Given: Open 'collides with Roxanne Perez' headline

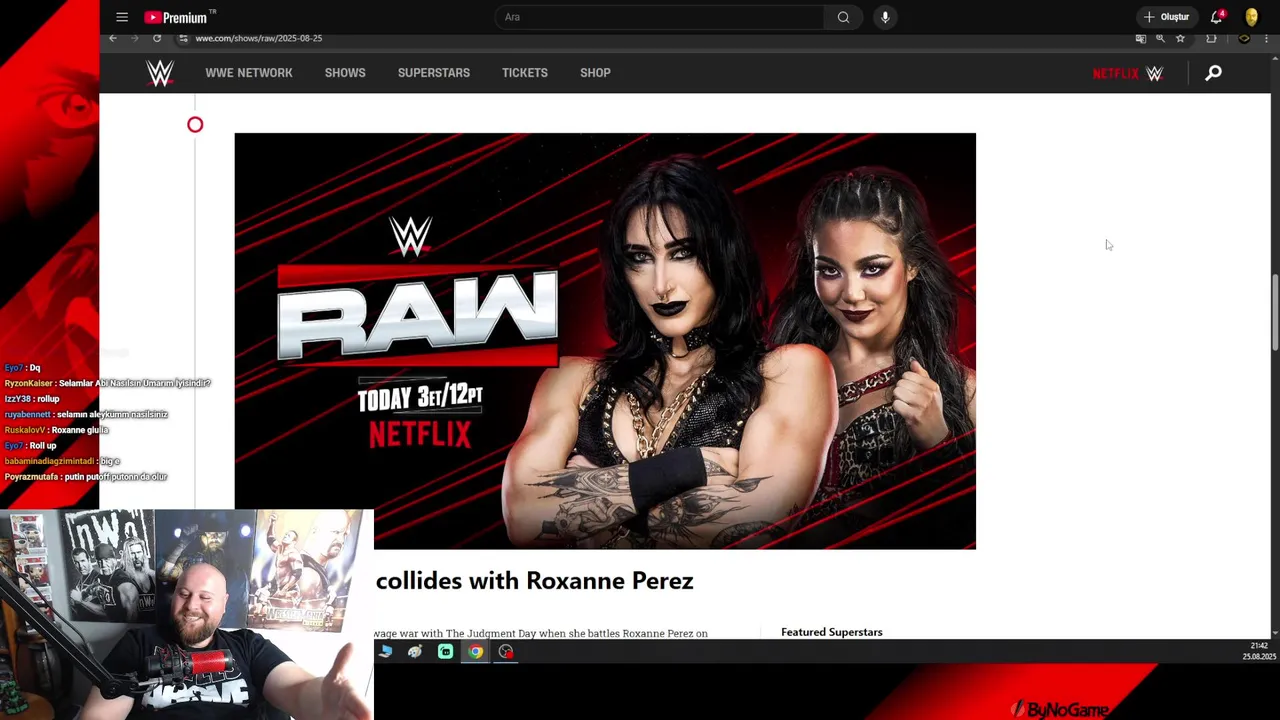Looking at the screenshot, I should click(535, 581).
